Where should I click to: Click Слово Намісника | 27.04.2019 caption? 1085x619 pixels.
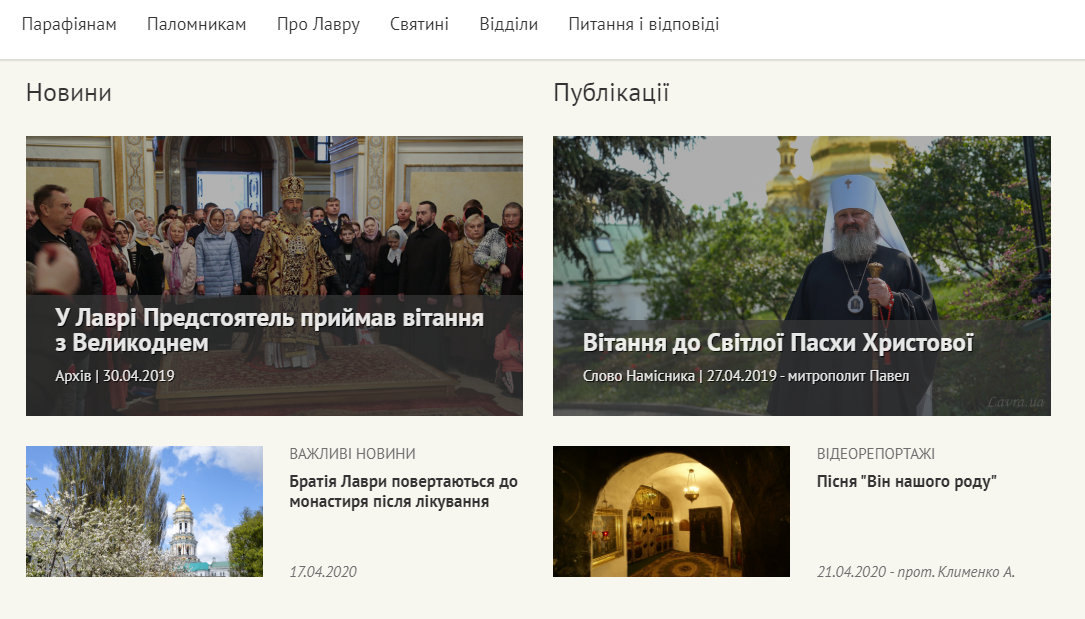click(x=746, y=376)
